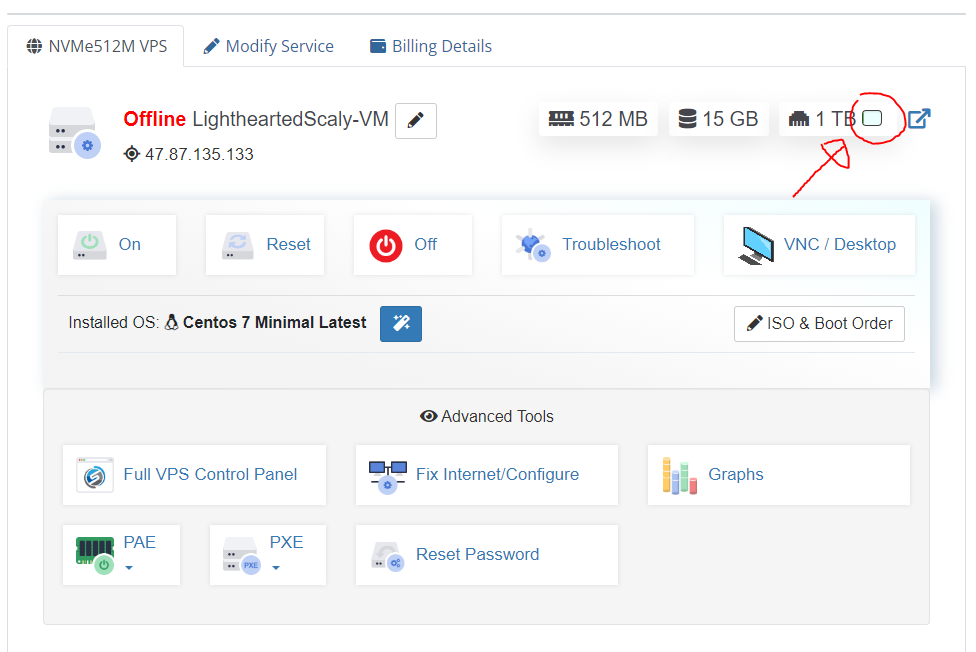Screen dimensions: 976x652
Task: Click the Graphs bar chart icon
Action: [x=680, y=476]
